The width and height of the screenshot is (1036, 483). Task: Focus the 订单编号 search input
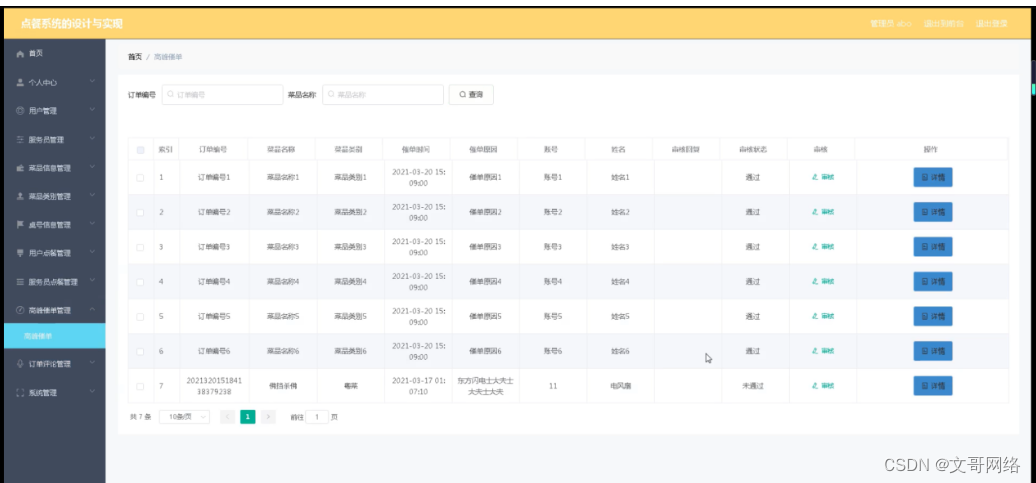[222, 94]
